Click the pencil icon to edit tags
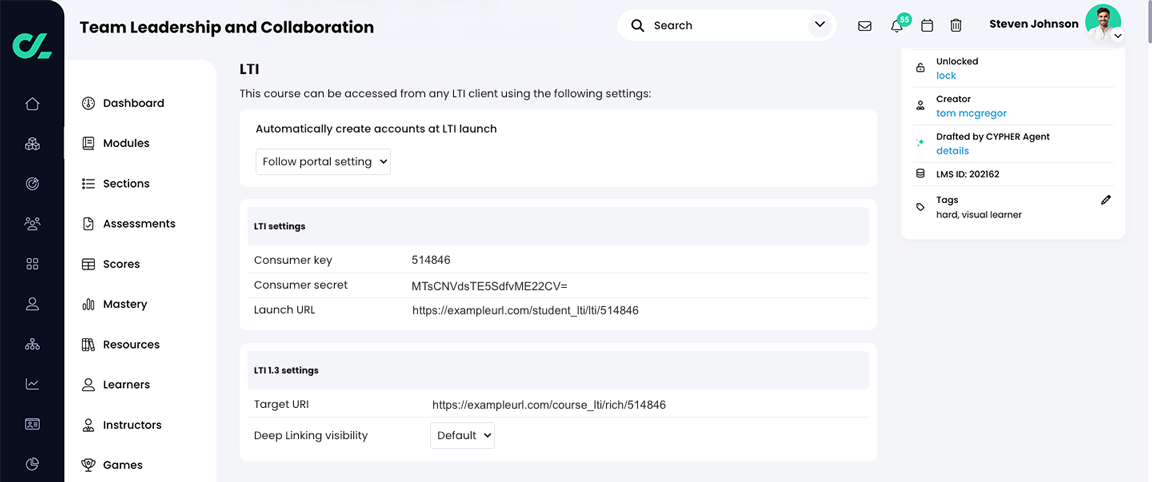1152x482 pixels. (x=1106, y=200)
